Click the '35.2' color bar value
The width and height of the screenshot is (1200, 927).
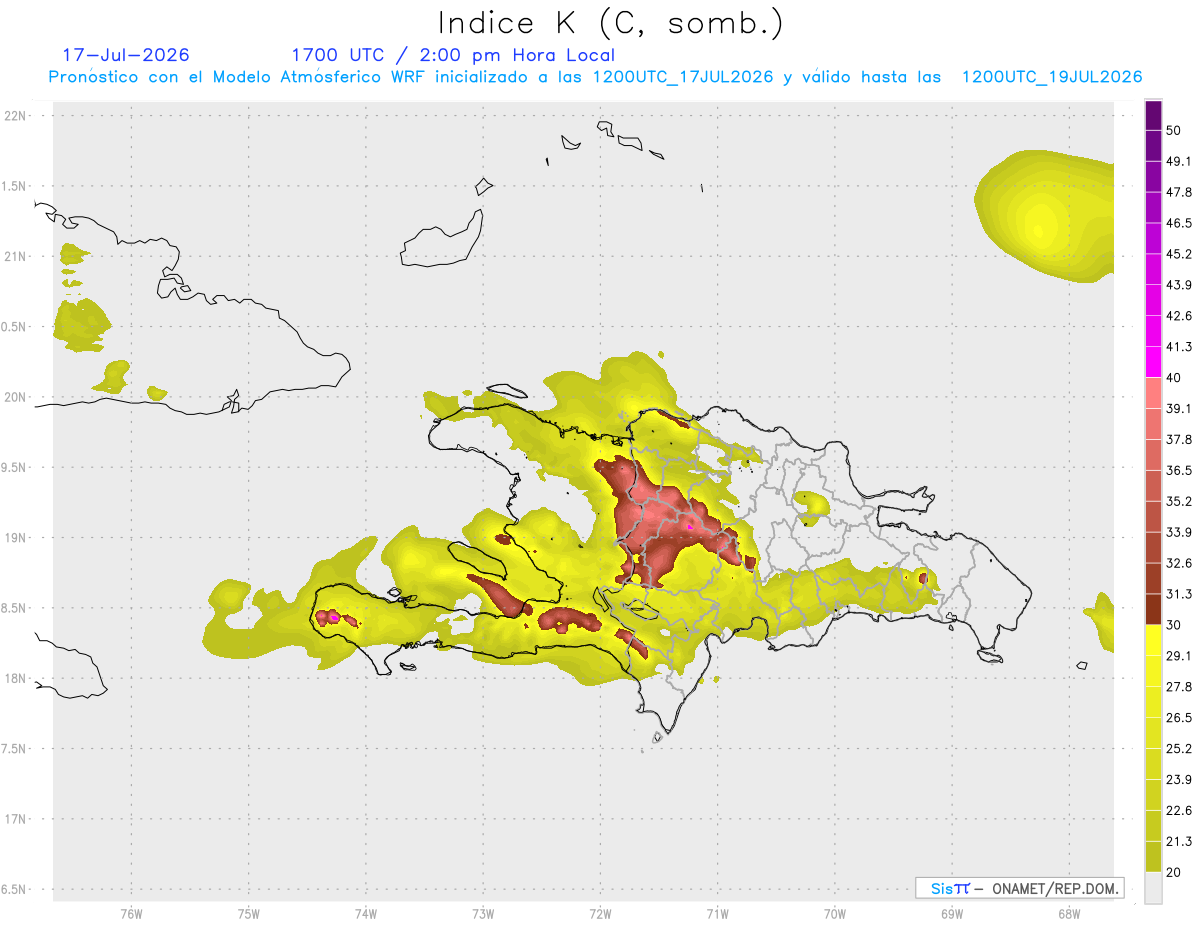1179,501
